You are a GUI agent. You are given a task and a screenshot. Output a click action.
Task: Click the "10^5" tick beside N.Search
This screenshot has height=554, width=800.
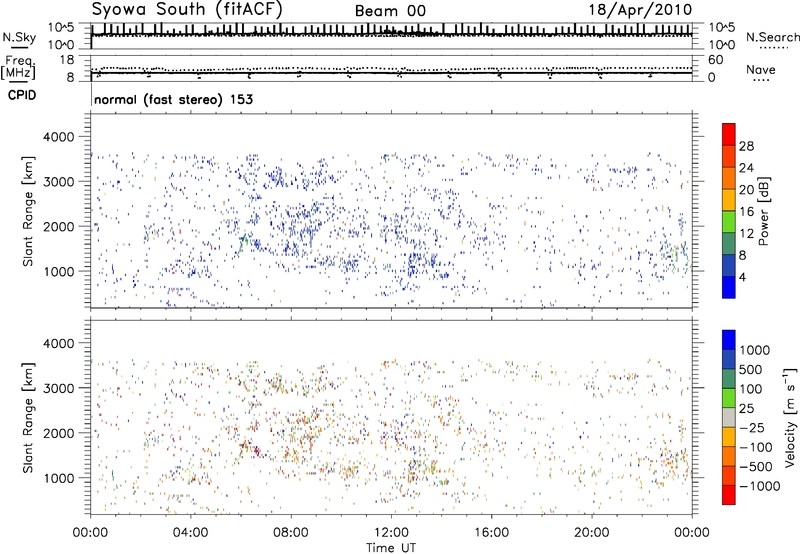click(x=722, y=27)
